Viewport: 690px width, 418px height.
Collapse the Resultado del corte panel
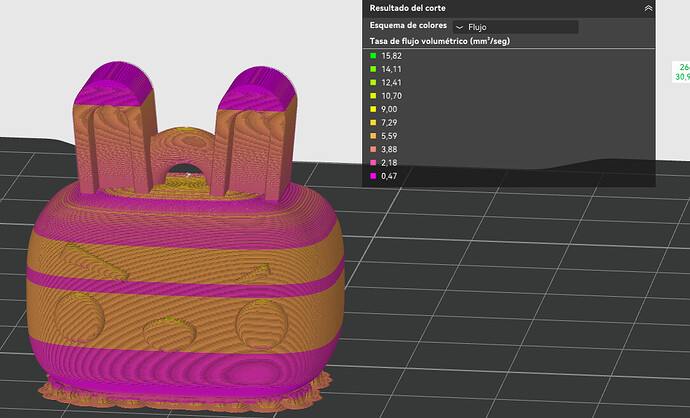pos(648,8)
